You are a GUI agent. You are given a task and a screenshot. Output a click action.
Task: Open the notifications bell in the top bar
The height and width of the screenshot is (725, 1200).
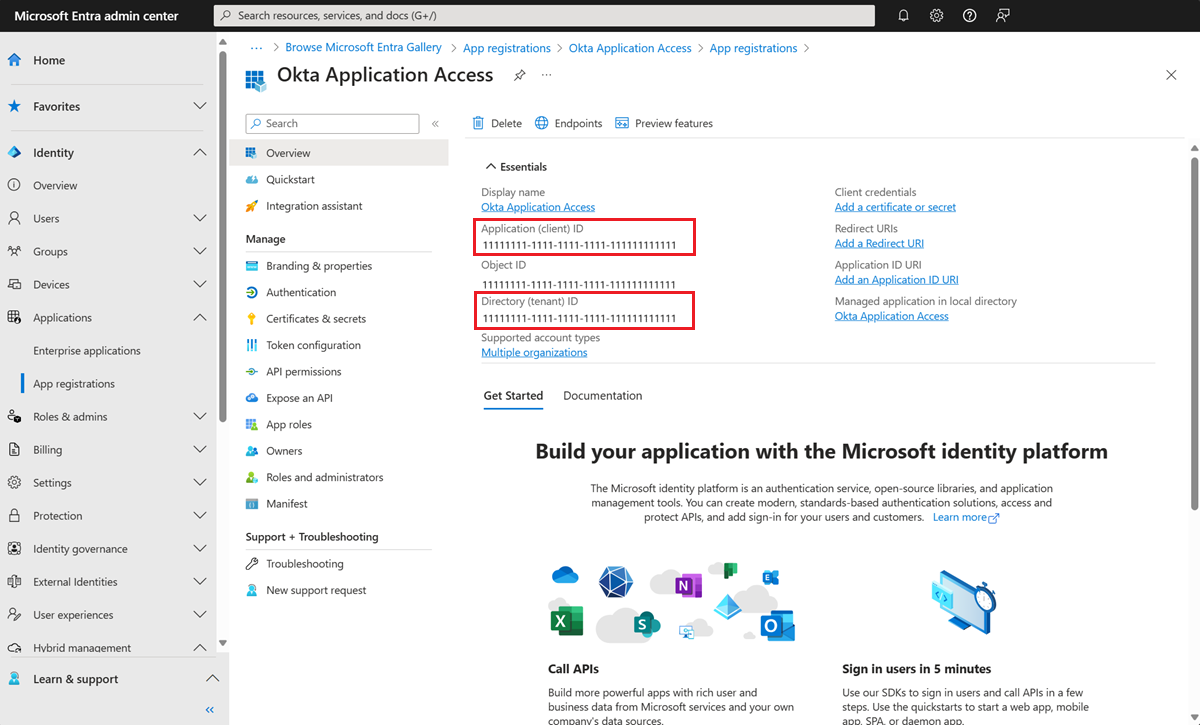[x=904, y=15]
